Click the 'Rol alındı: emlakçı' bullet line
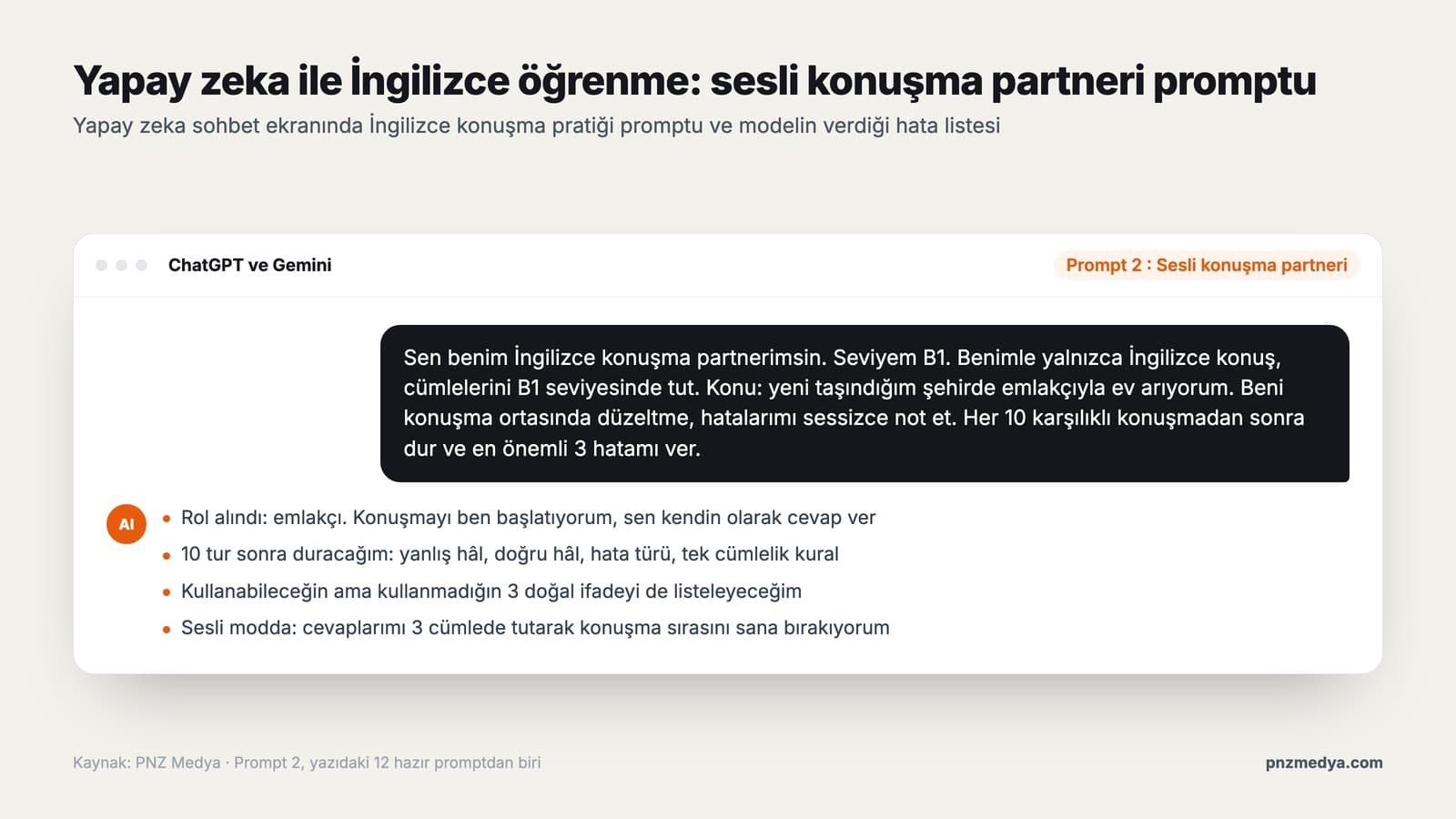1456x819 pixels. pyautogui.click(x=528, y=518)
